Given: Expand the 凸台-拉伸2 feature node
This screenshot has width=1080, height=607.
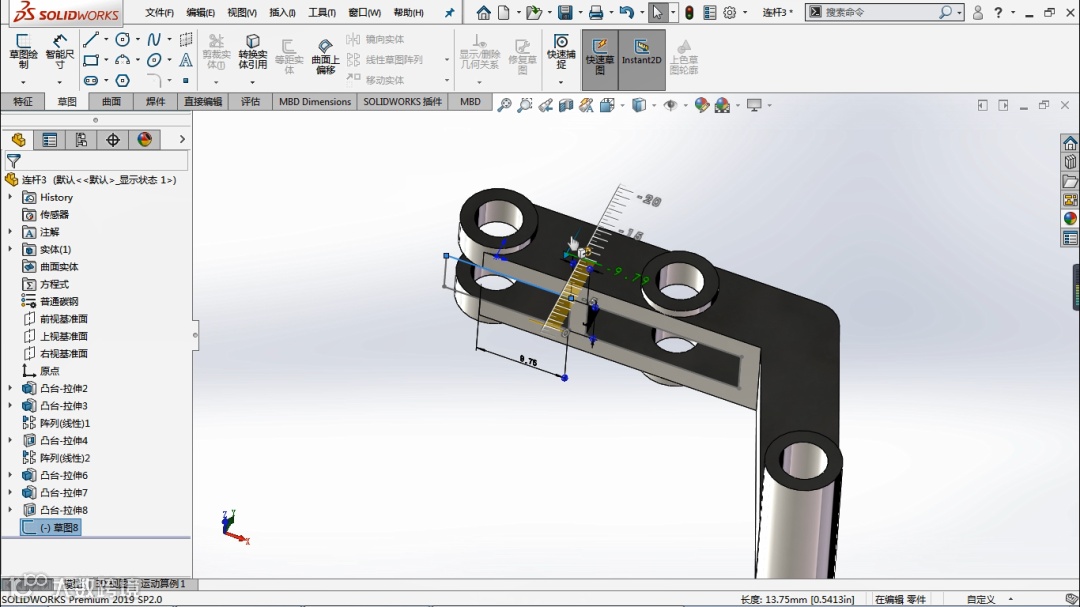Looking at the screenshot, I should pos(10,388).
